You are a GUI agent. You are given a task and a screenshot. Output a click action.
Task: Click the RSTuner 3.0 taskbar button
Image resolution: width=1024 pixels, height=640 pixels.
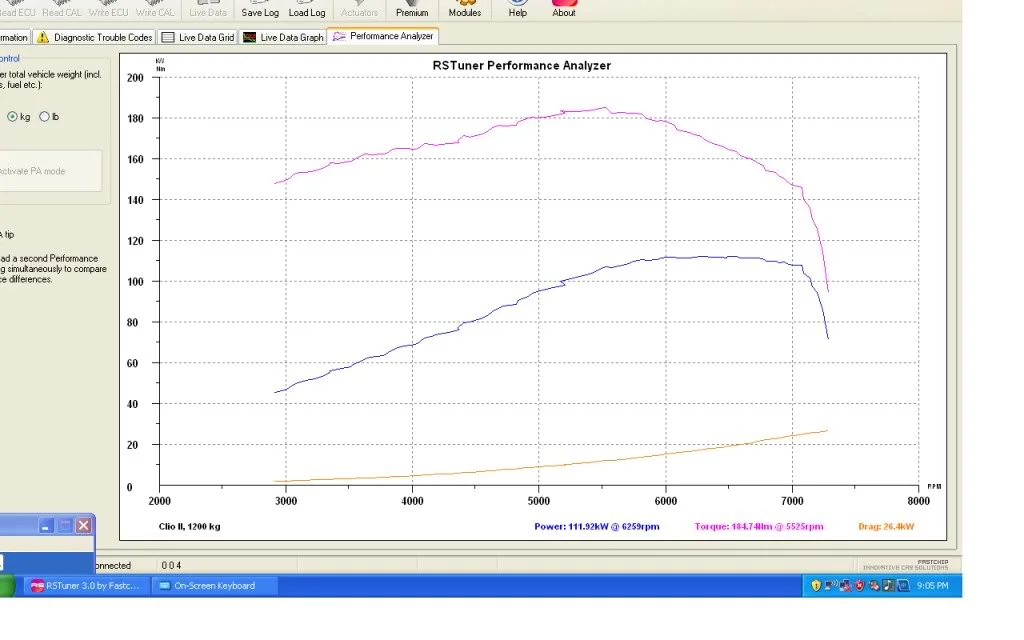coord(87,586)
